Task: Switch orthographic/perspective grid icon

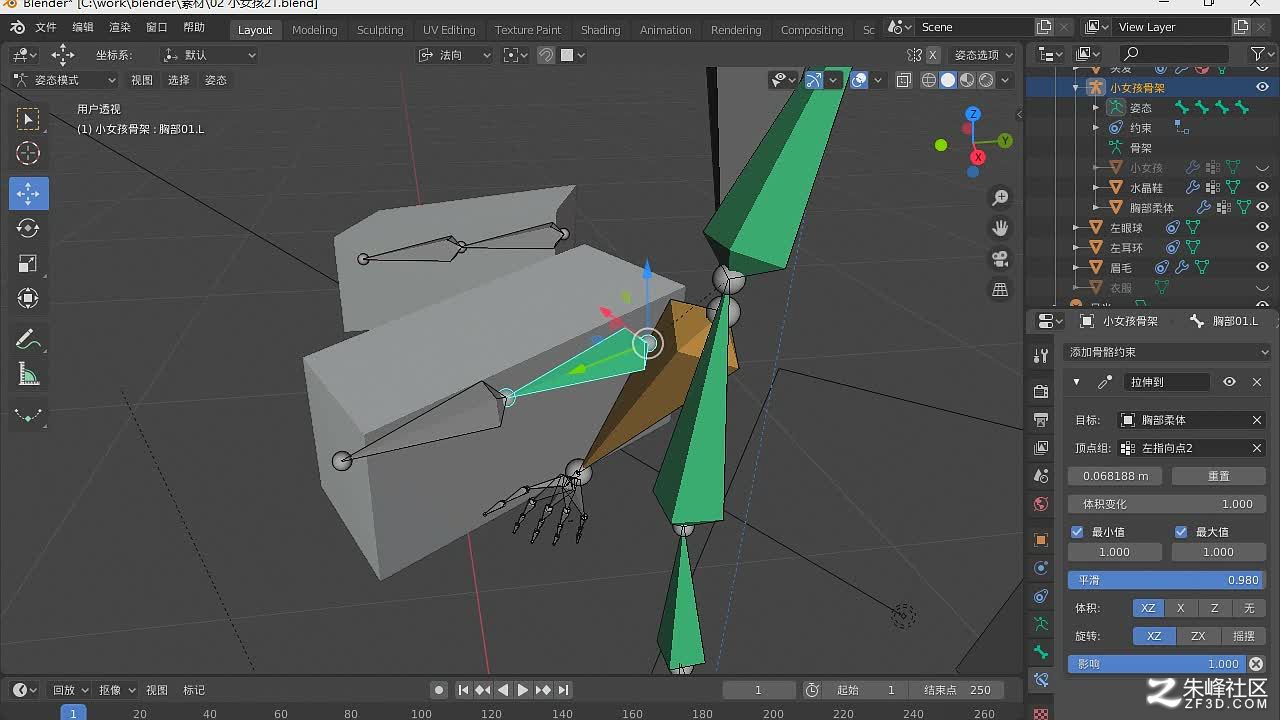Action: [x=999, y=290]
